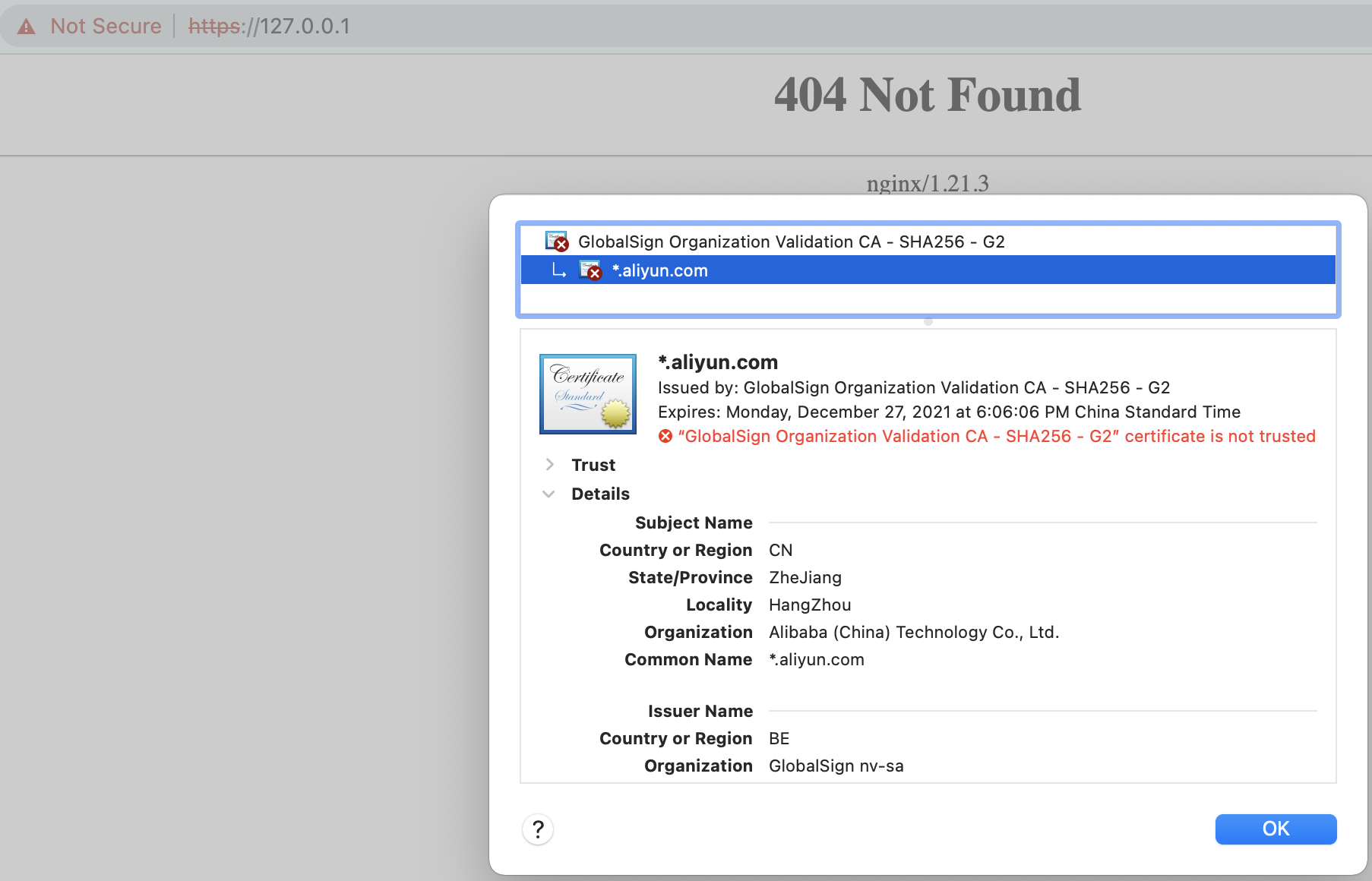
Task: Collapse the Details section
Action: [548, 494]
